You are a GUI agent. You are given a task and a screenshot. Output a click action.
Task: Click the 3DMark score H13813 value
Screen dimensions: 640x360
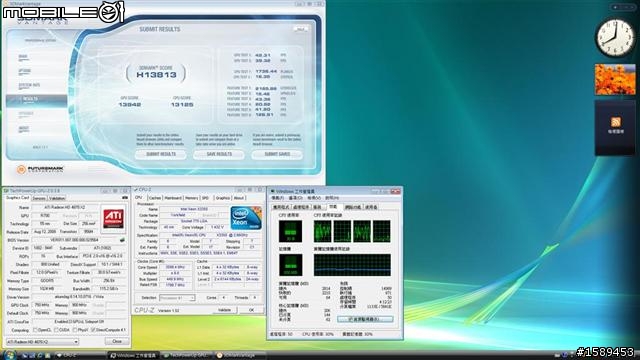156,75
